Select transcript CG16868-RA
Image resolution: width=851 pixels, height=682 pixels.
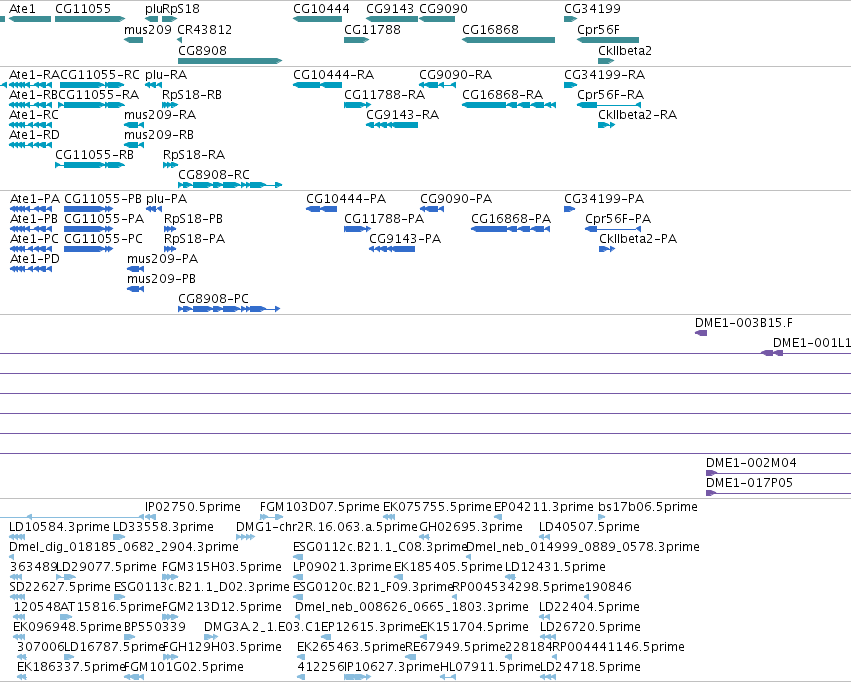[509, 105]
